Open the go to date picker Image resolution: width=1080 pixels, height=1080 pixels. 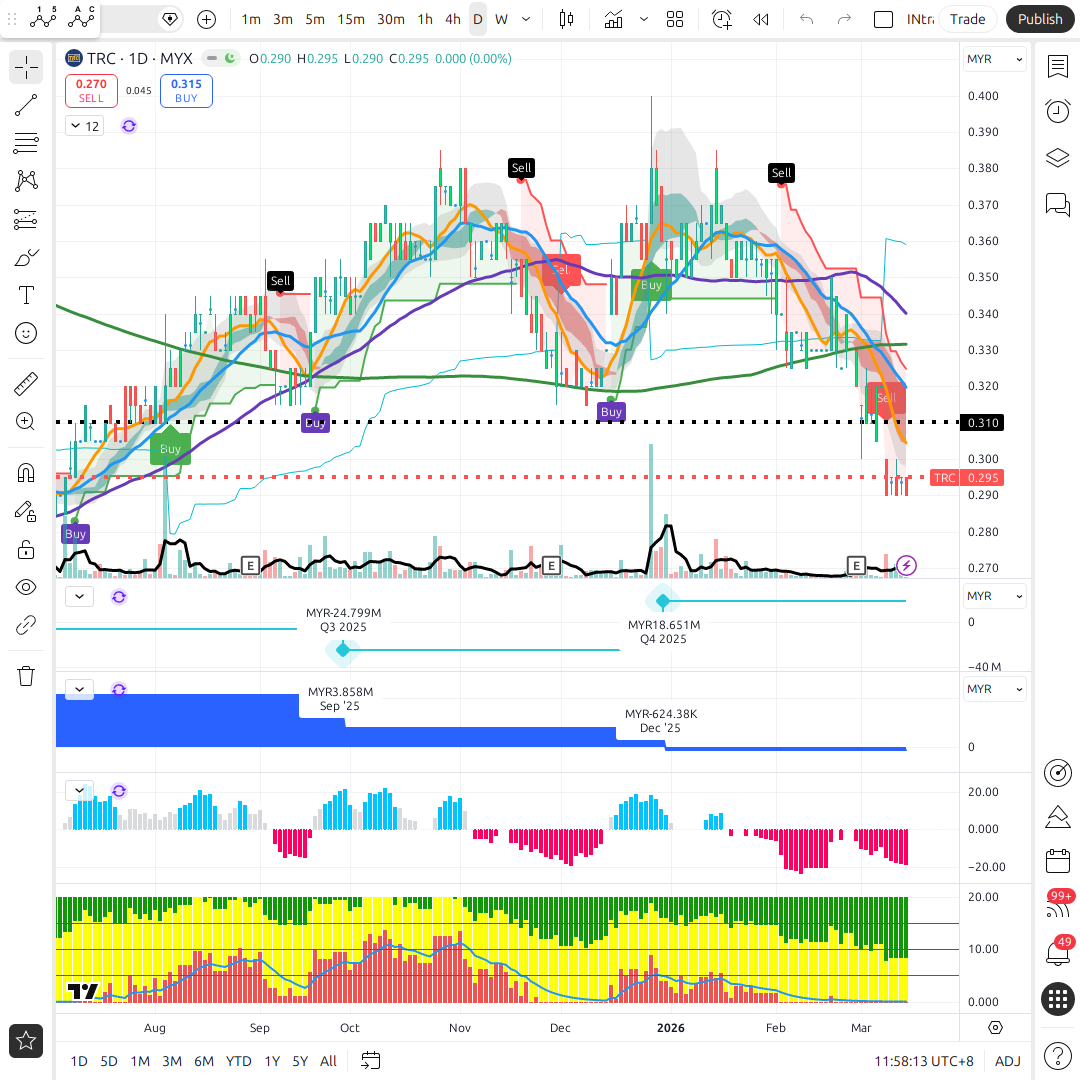click(x=371, y=1061)
